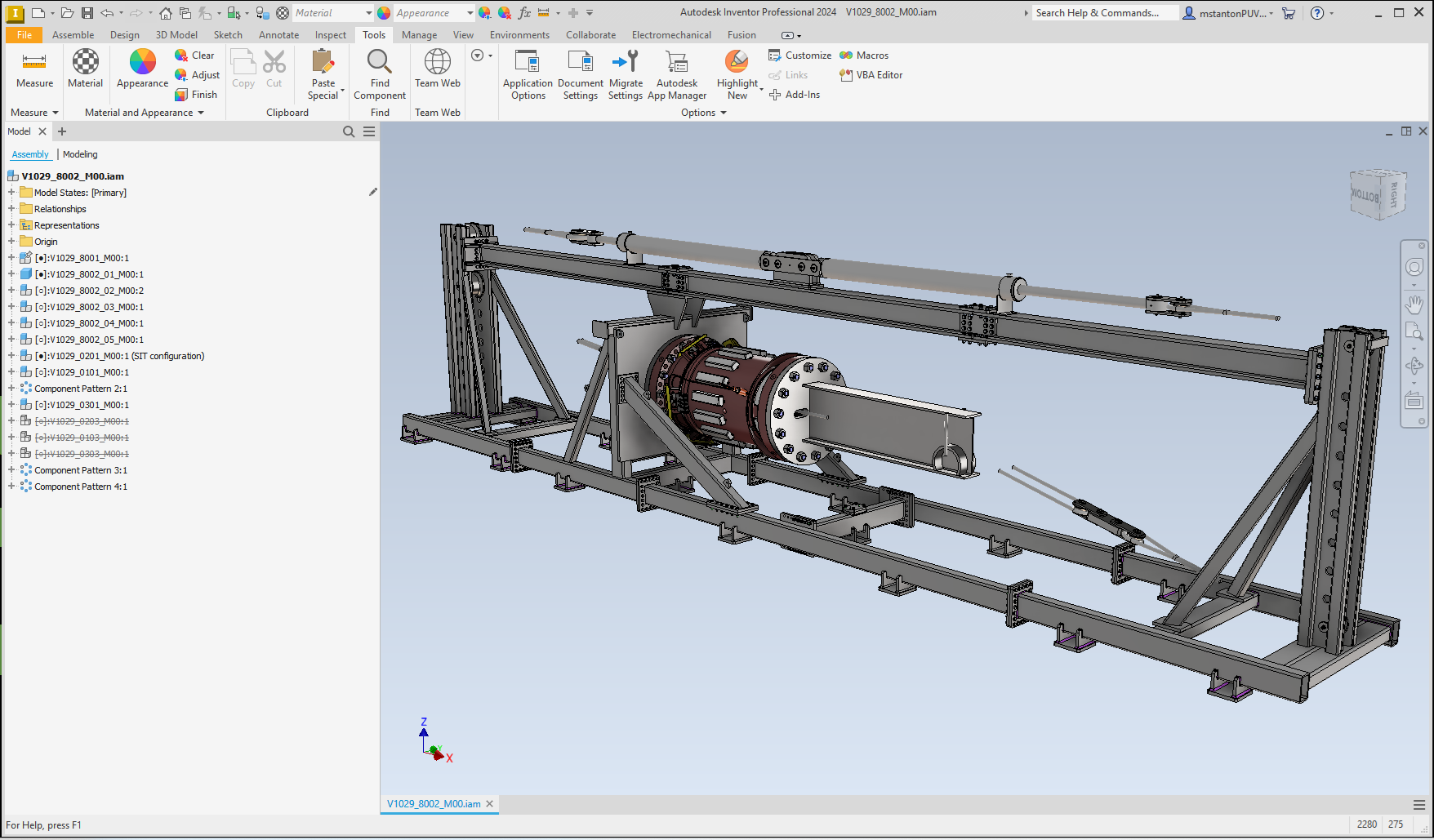Click the Save icon in quick access toolbar

tap(87, 13)
